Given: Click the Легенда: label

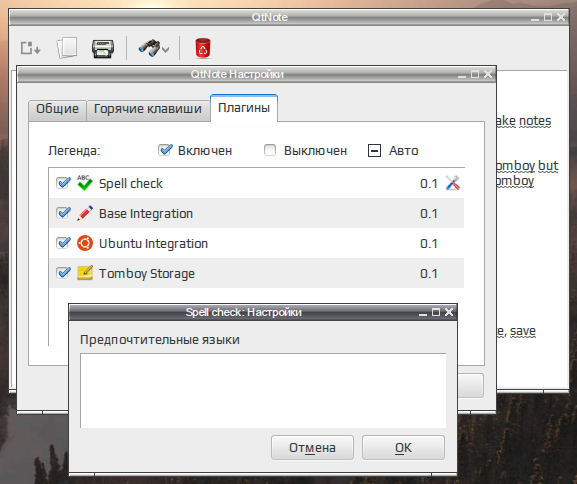Looking at the screenshot, I should tap(74, 151).
